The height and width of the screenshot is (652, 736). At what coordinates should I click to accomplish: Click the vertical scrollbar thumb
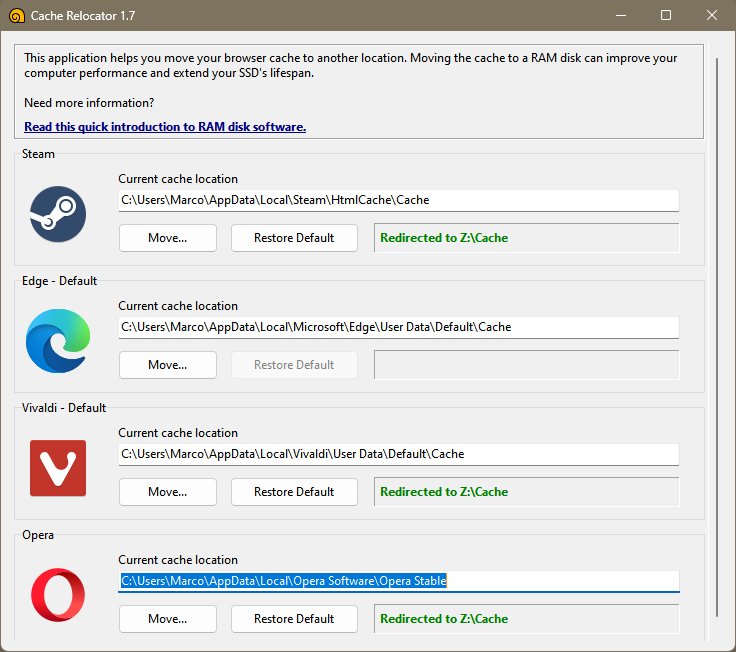click(x=717, y=337)
